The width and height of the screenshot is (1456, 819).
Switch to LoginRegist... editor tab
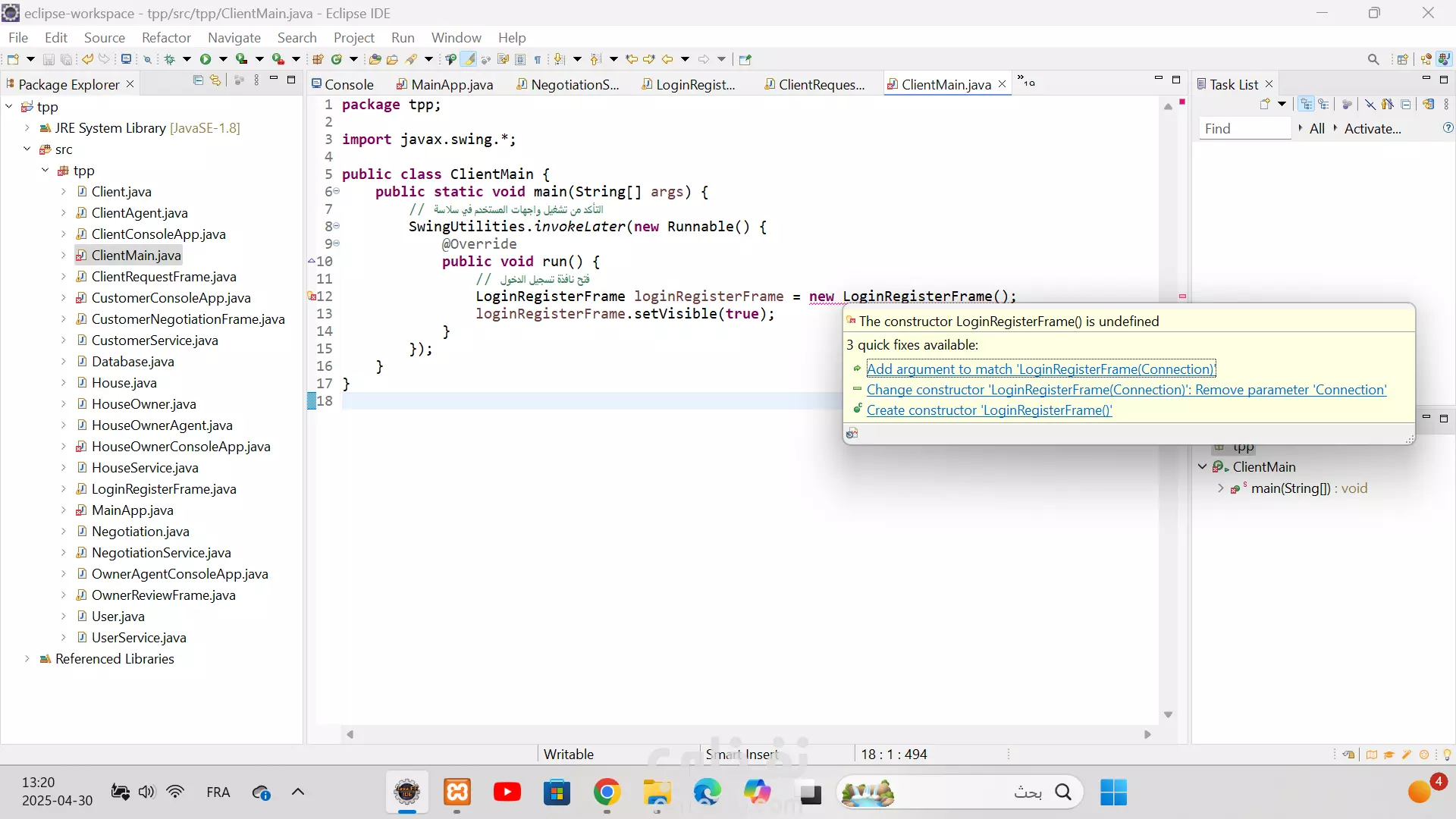pos(689,84)
